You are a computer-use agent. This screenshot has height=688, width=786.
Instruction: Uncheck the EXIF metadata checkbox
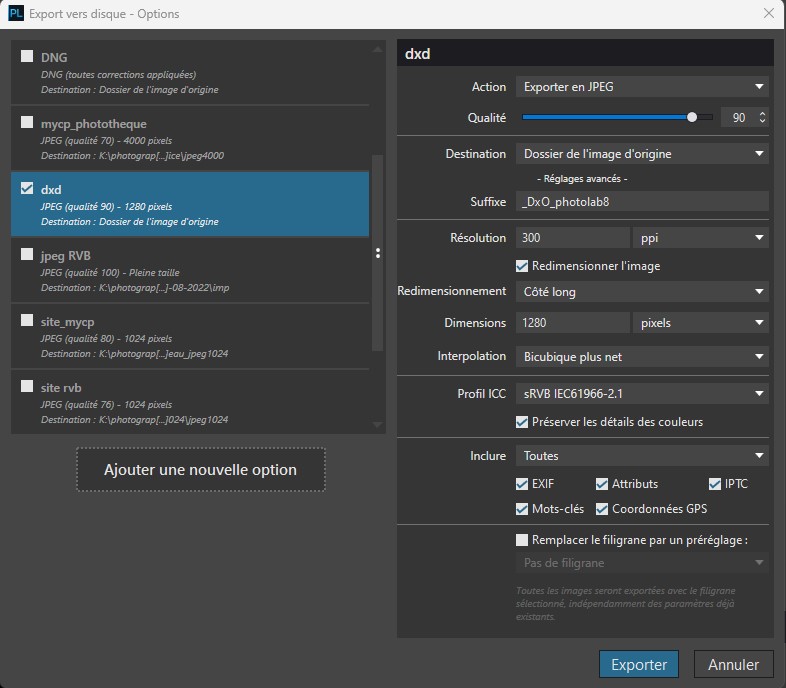[x=522, y=484]
